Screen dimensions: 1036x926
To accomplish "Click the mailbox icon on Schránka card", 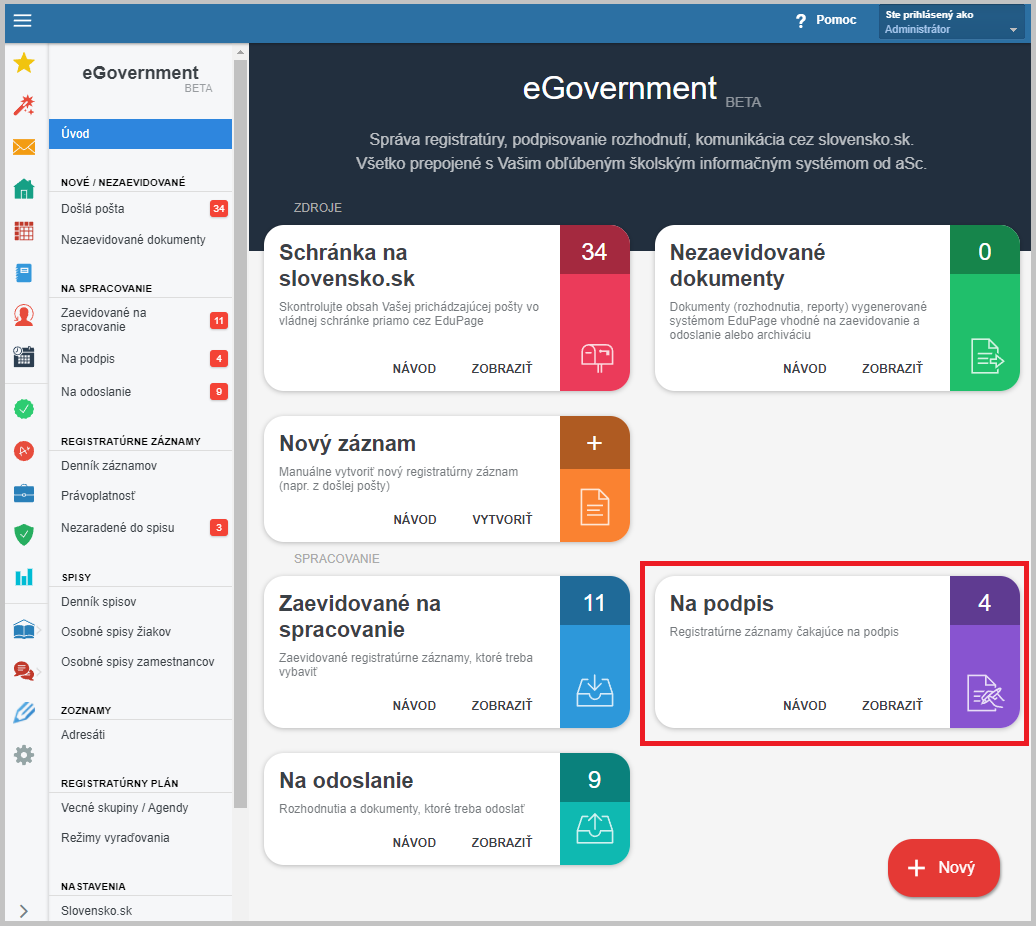I will pos(597,358).
